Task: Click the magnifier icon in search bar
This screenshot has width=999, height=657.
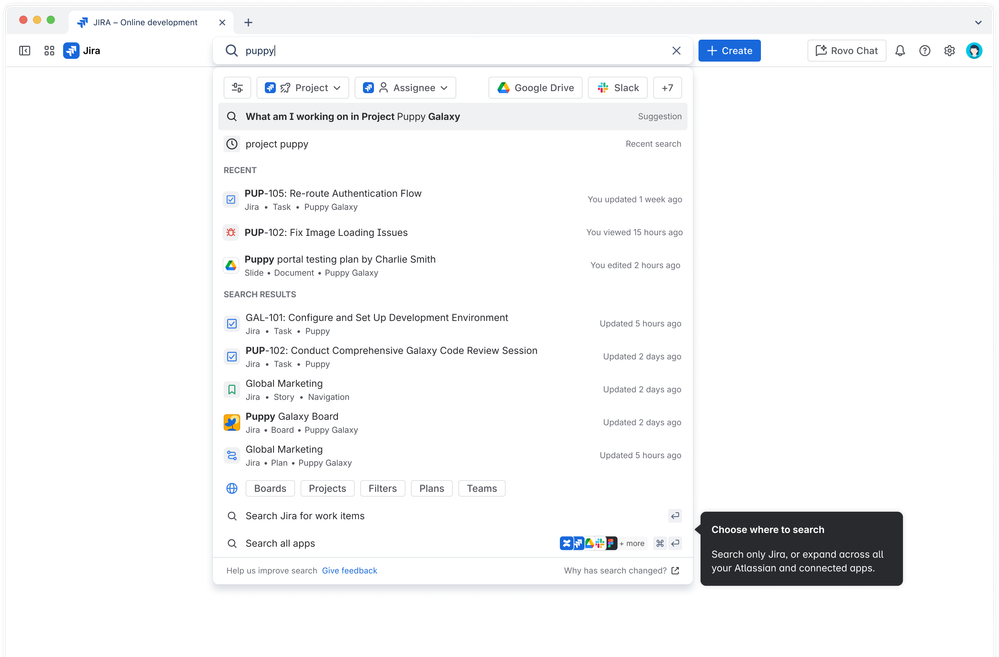Action: tap(232, 50)
